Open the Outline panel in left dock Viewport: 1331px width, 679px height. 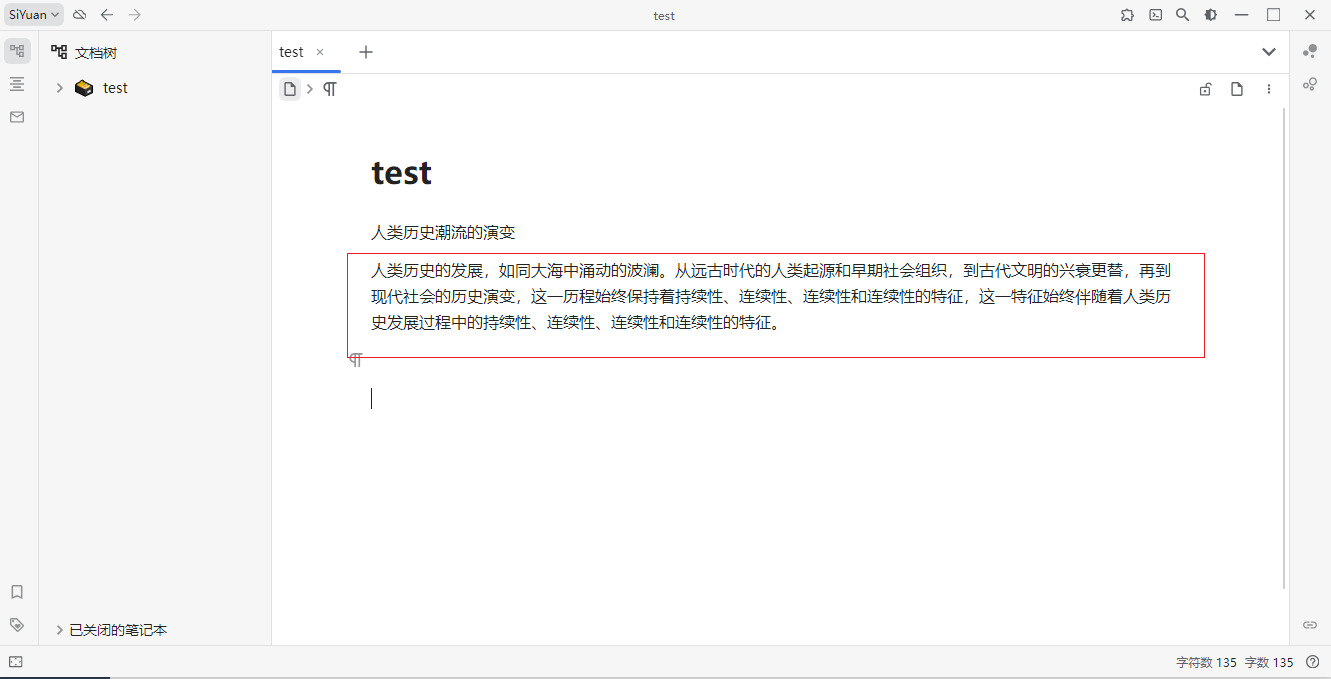[x=17, y=84]
